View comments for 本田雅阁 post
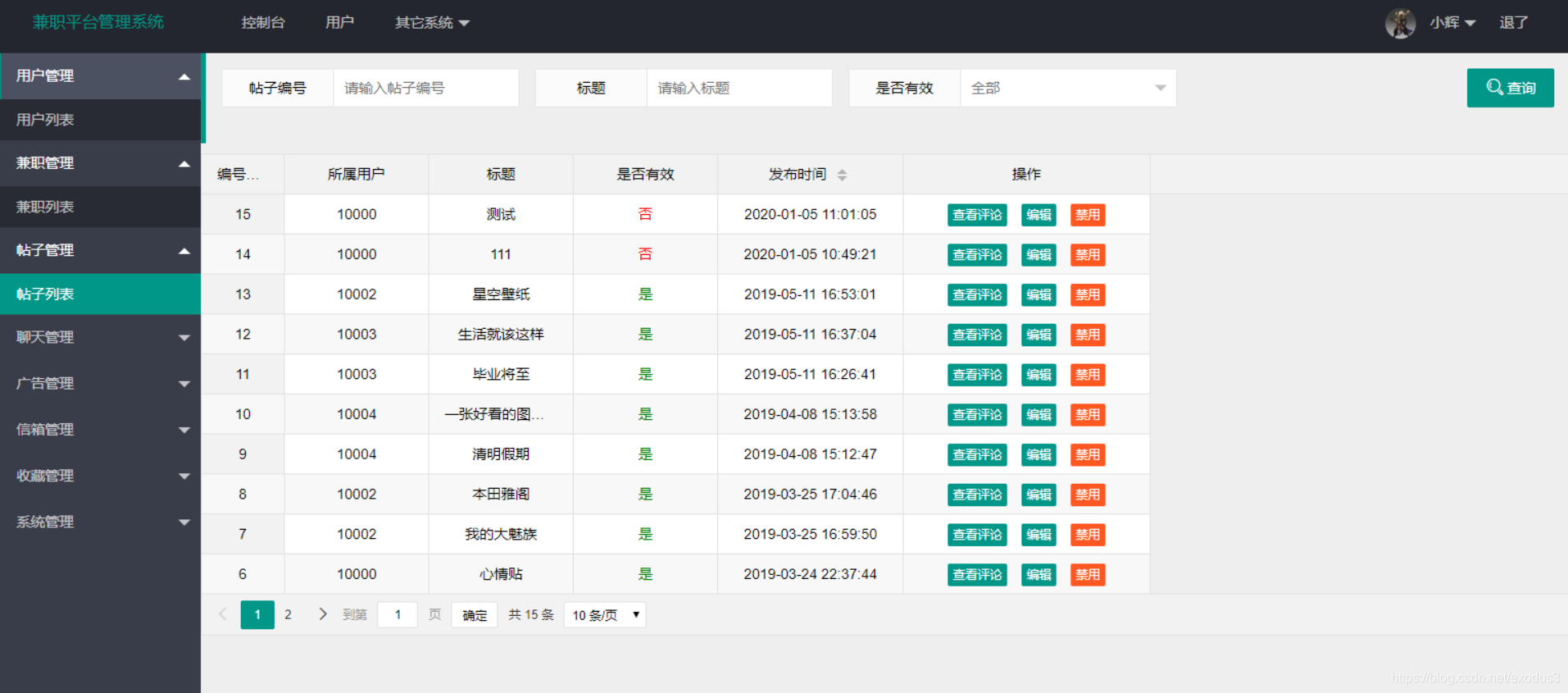The height and width of the screenshot is (693, 1568). click(x=977, y=495)
